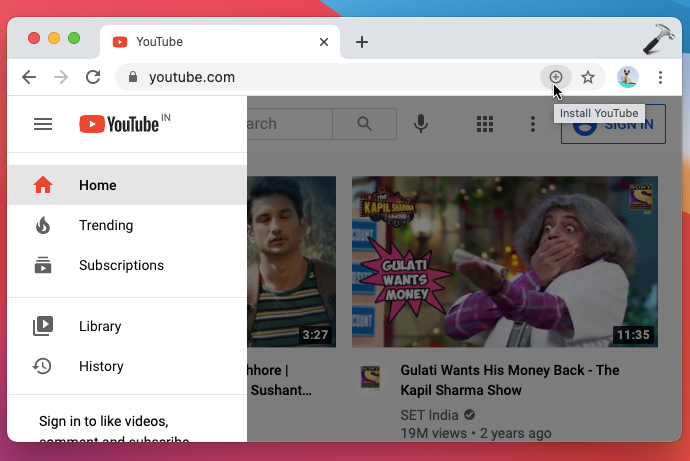The height and width of the screenshot is (461, 690).
Task: Select Home in the sidebar
Action: (x=127, y=185)
